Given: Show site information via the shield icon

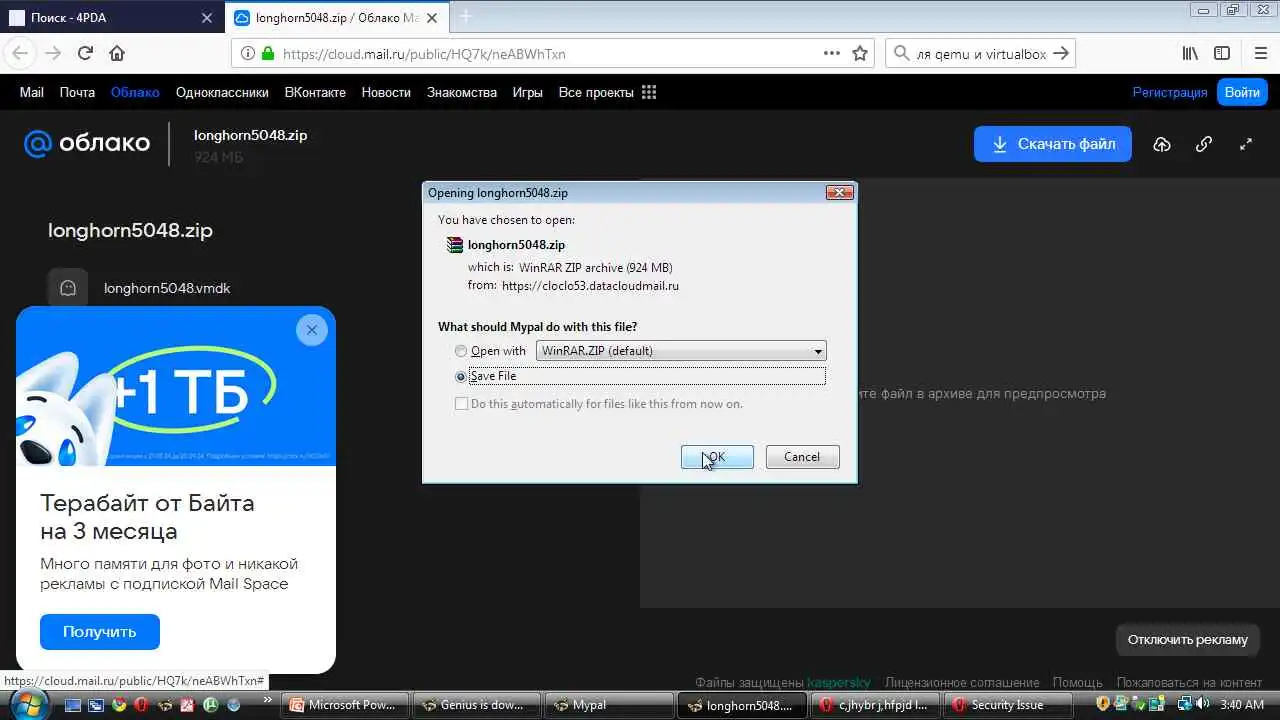Looking at the screenshot, I should click(248, 54).
